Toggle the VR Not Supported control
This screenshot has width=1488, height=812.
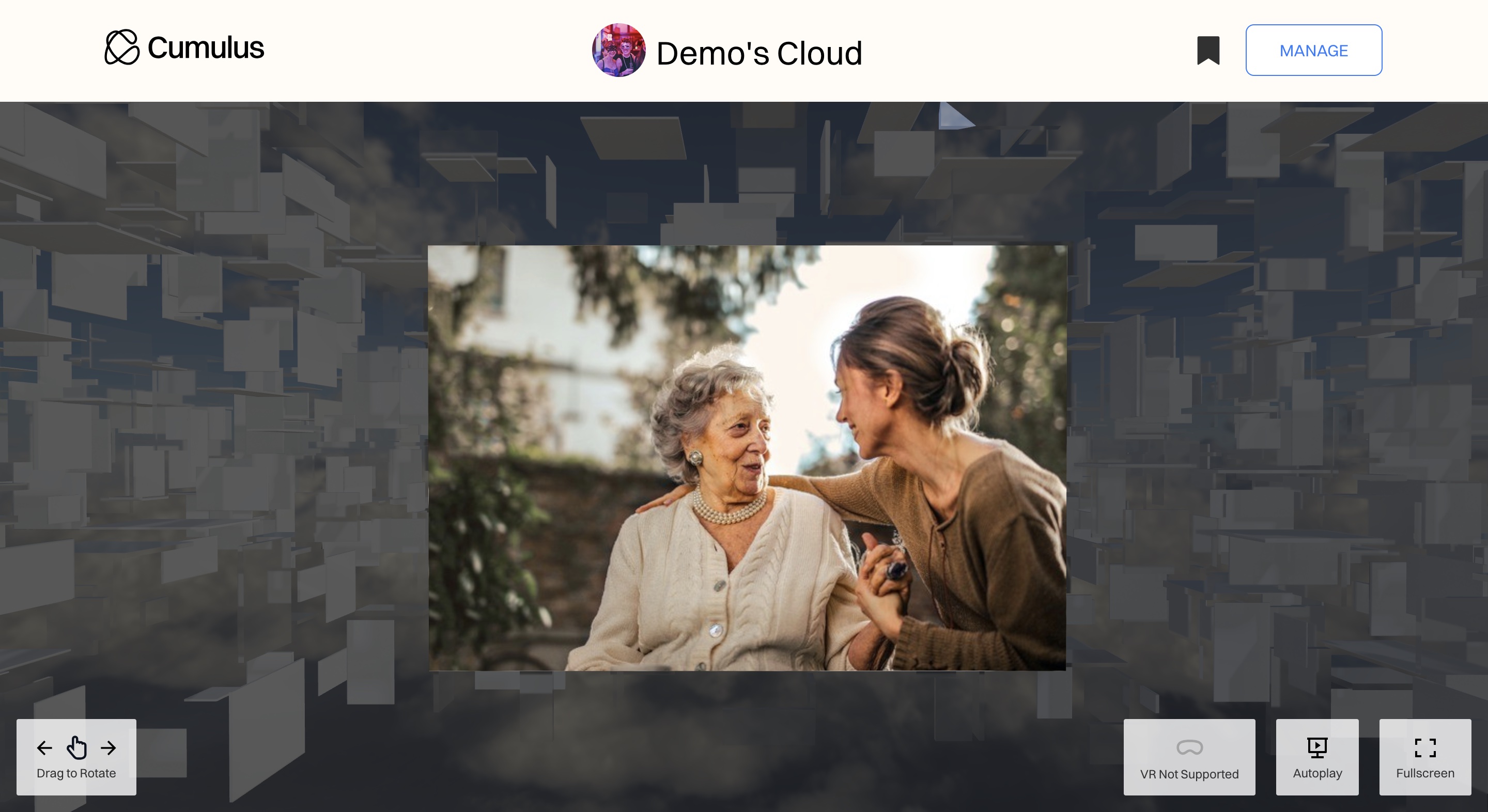tap(1189, 757)
